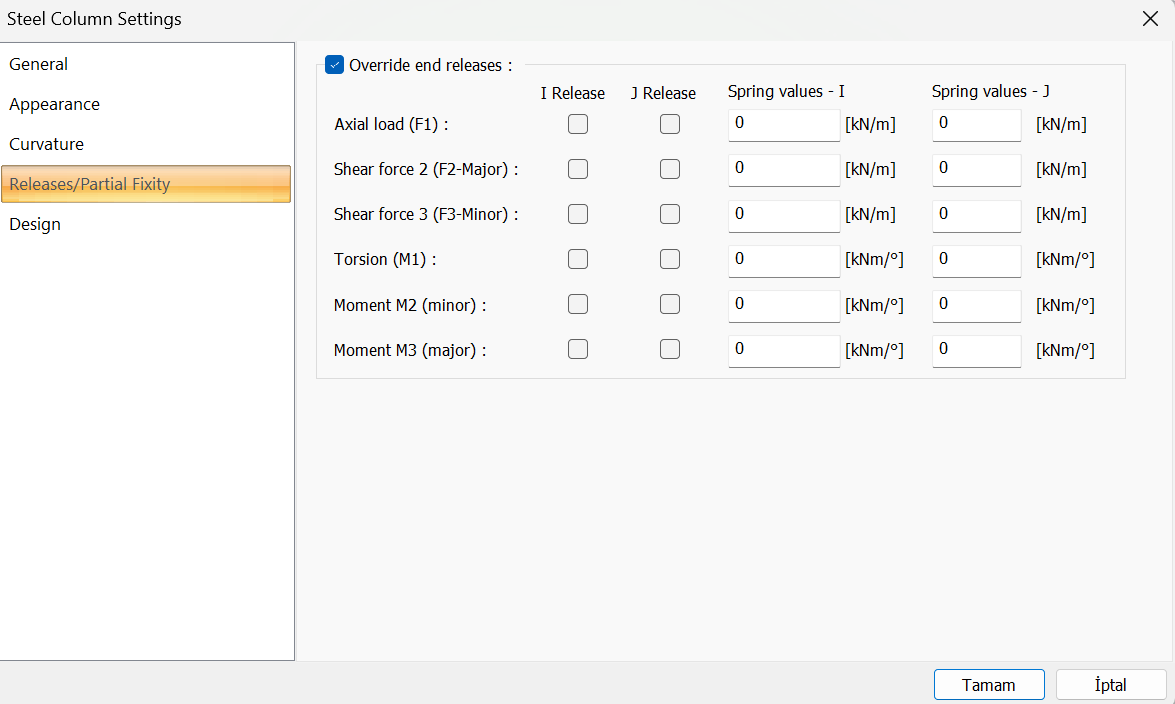
Task: Enable I Release for Moment M3 (major)
Action: (x=578, y=349)
